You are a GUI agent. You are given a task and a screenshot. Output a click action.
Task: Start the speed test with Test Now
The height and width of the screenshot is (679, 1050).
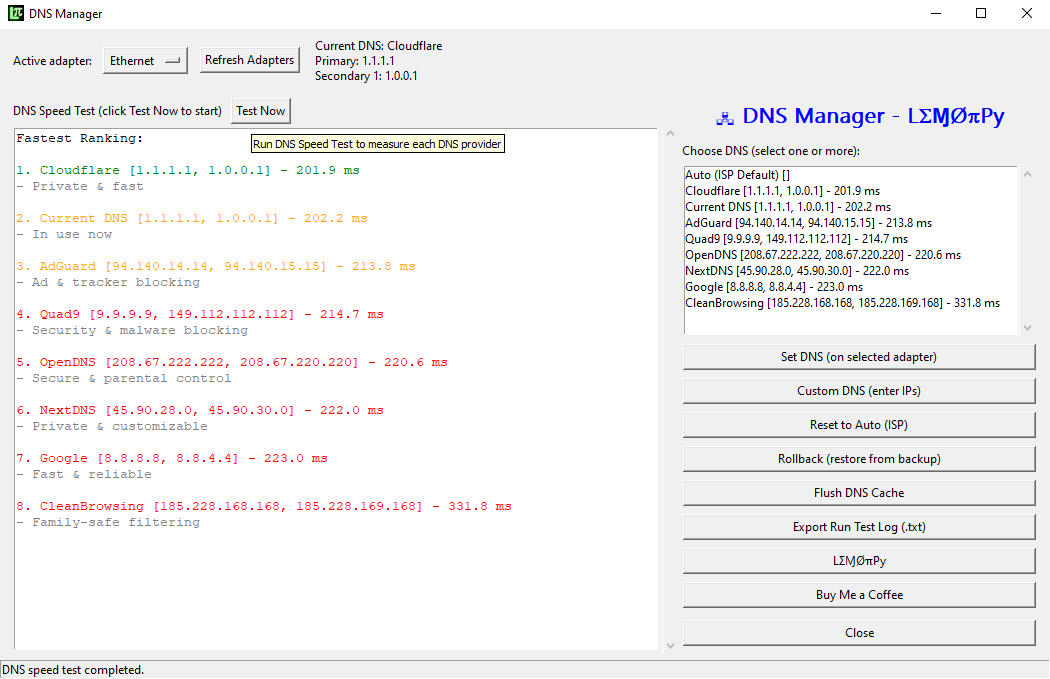[261, 111]
